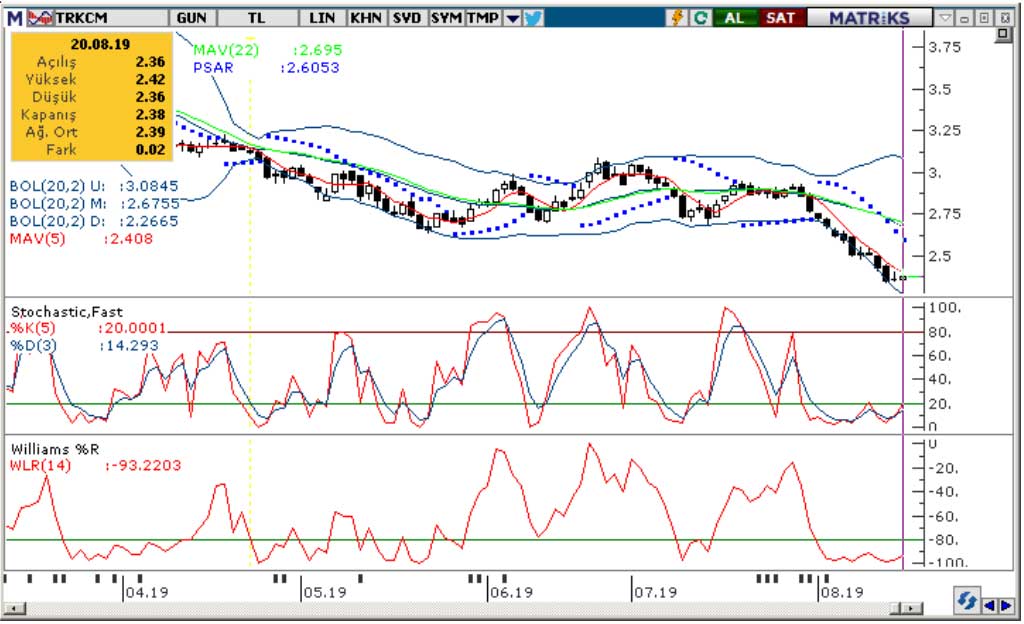Image resolution: width=1024 pixels, height=624 pixels.
Task: Click the PSAR value 2.6053
Action: pyautogui.click(x=310, y=67)
